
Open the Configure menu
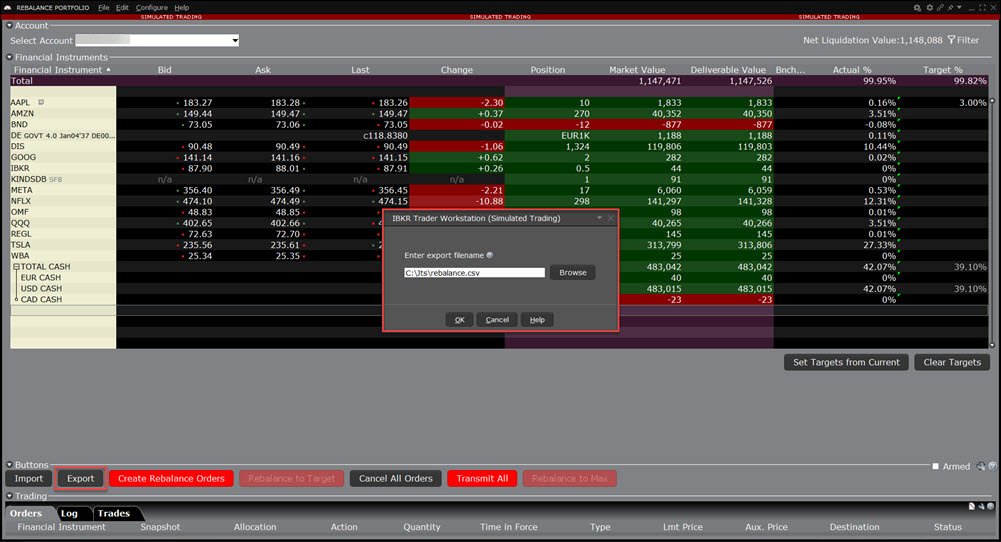(151, 8)
